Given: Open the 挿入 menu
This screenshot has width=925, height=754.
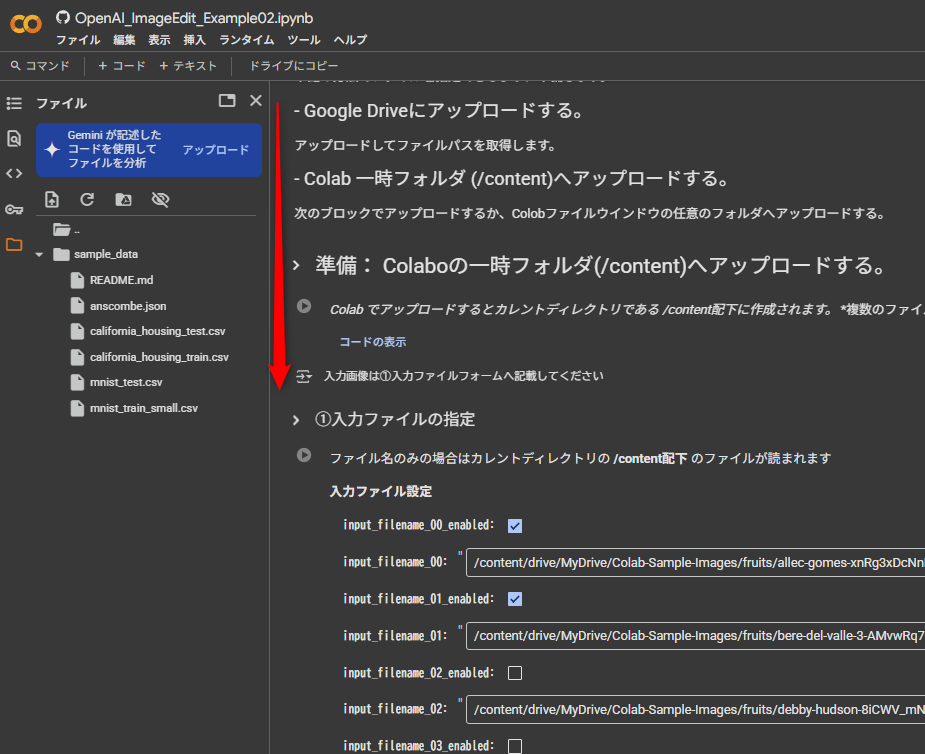Looking at the screenshot, I should coord(194,40).
